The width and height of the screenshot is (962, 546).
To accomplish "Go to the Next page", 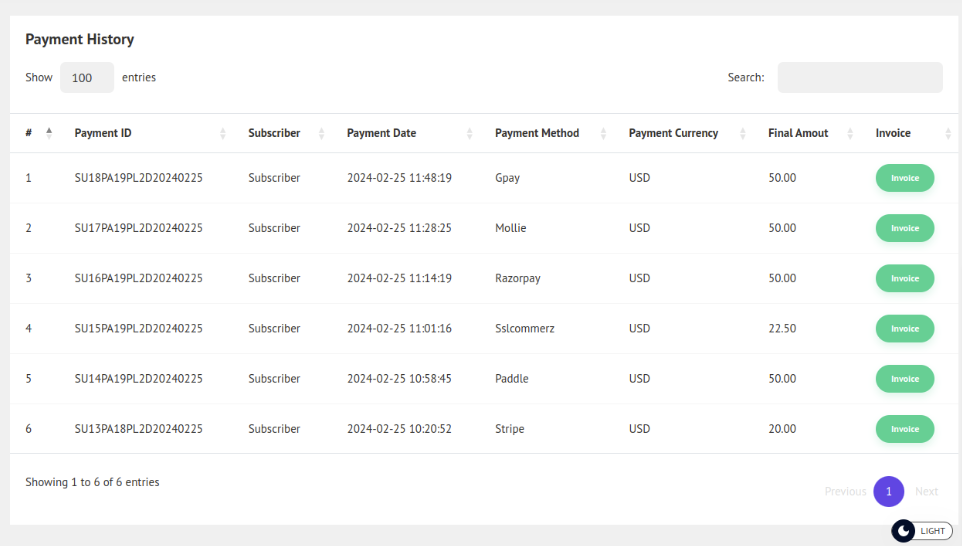I will tap(926, 491).
